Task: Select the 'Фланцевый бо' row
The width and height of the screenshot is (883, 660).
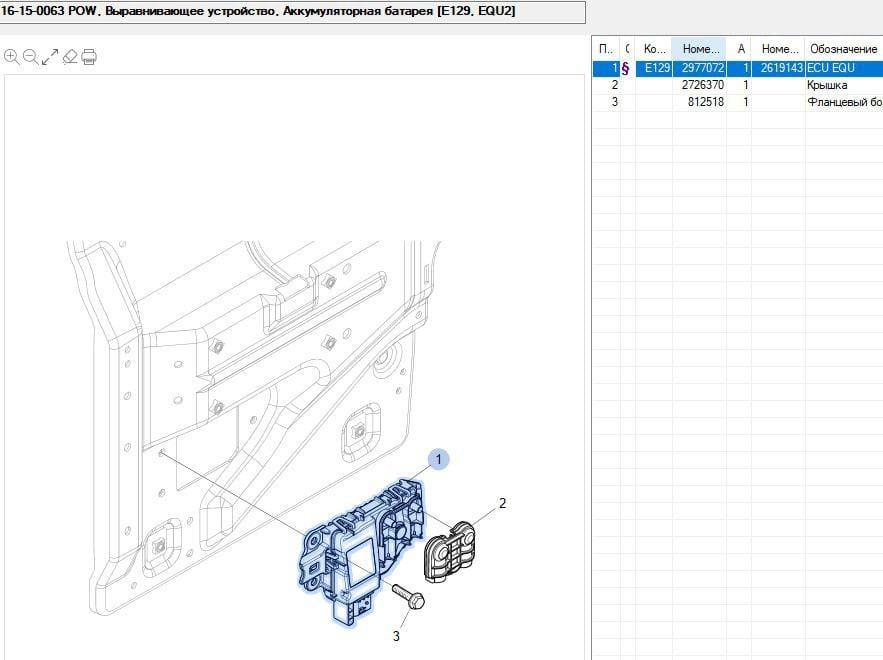Action: click(844, 102)
